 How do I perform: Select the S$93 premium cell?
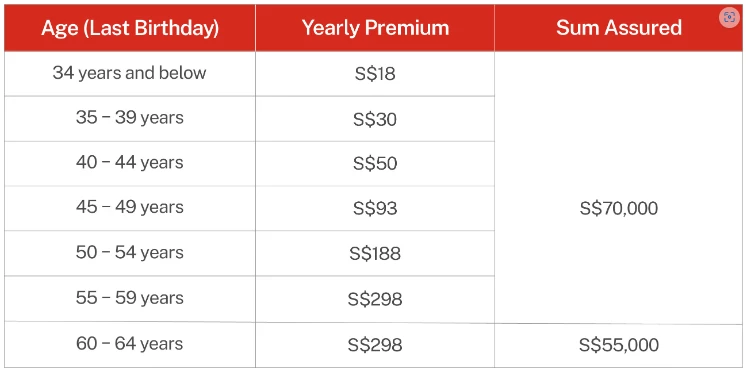(375, 208)
